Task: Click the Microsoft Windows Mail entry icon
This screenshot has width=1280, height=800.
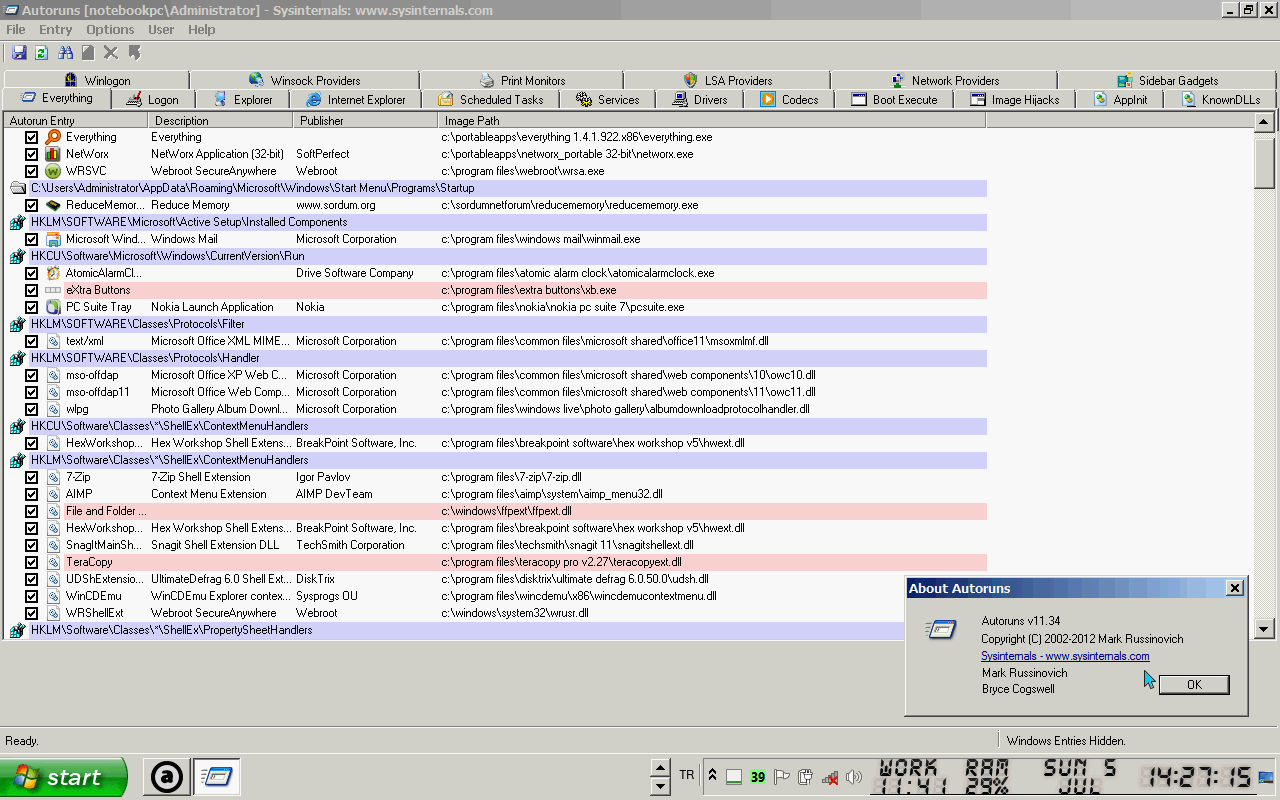Action: click(x=54, y=239)
